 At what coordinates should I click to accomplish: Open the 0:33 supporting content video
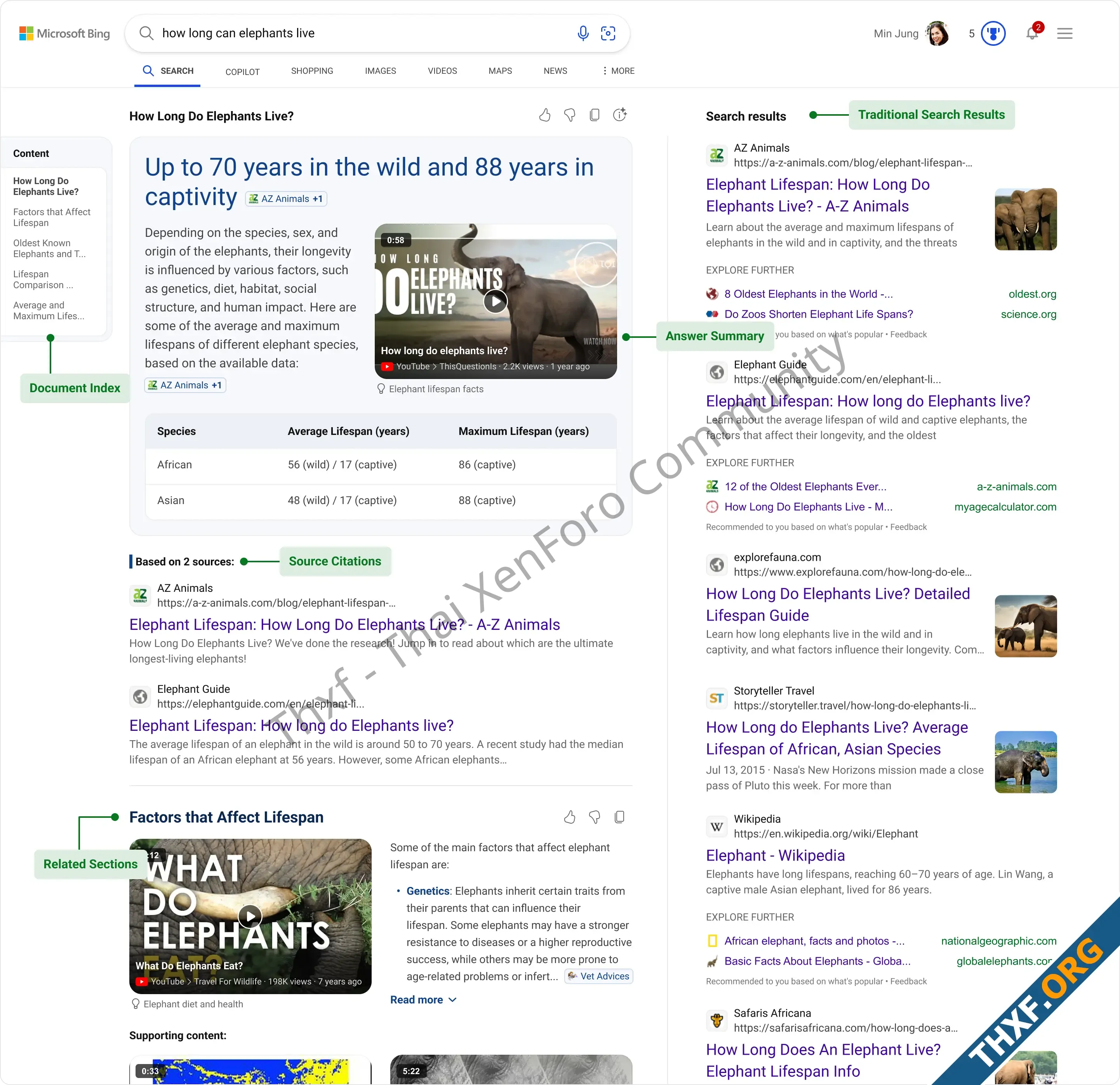pos(250,1069)
